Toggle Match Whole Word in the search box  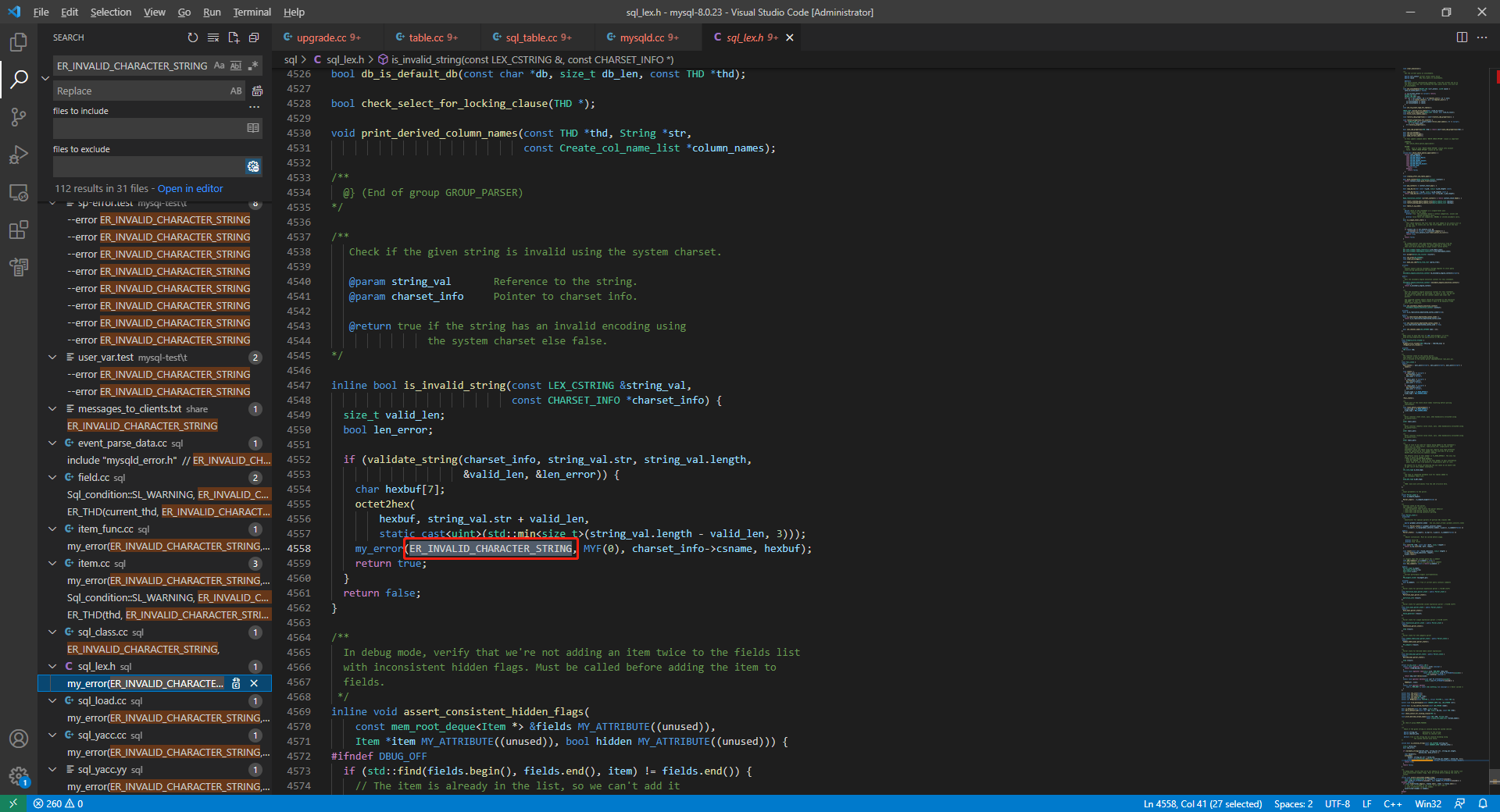(x=236, y=66)
